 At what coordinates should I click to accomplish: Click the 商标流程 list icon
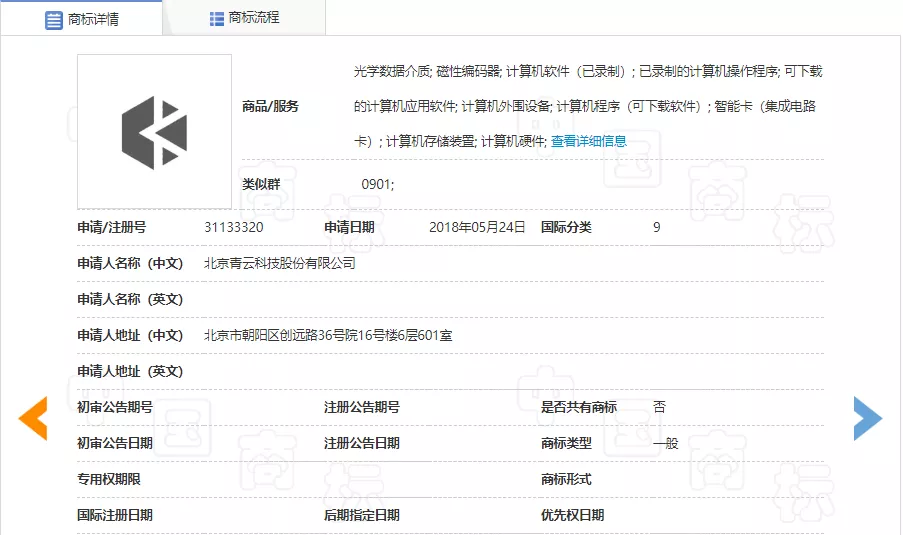tap(217, 19)
